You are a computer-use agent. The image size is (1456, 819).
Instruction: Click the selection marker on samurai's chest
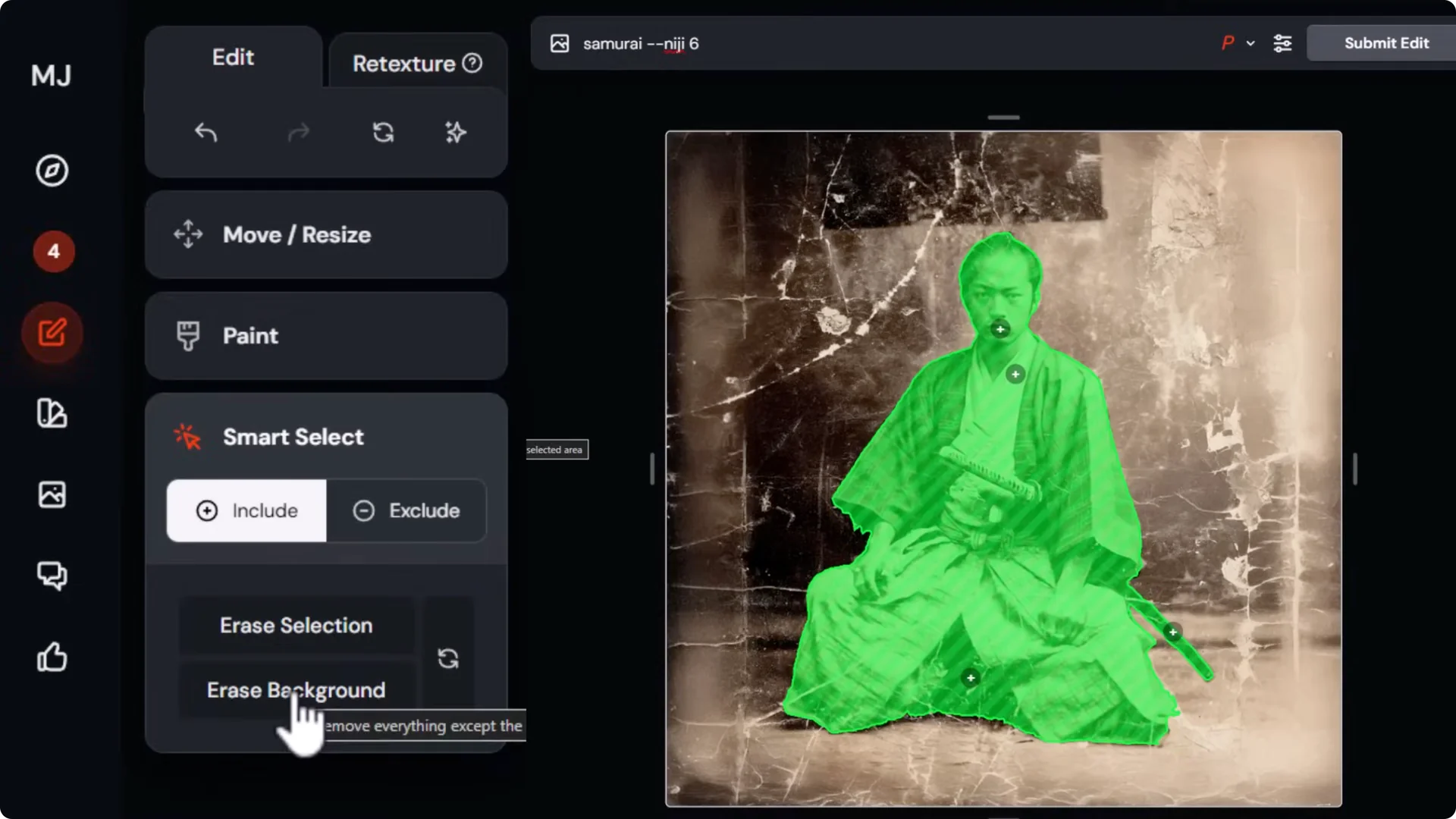point(1015,375)
